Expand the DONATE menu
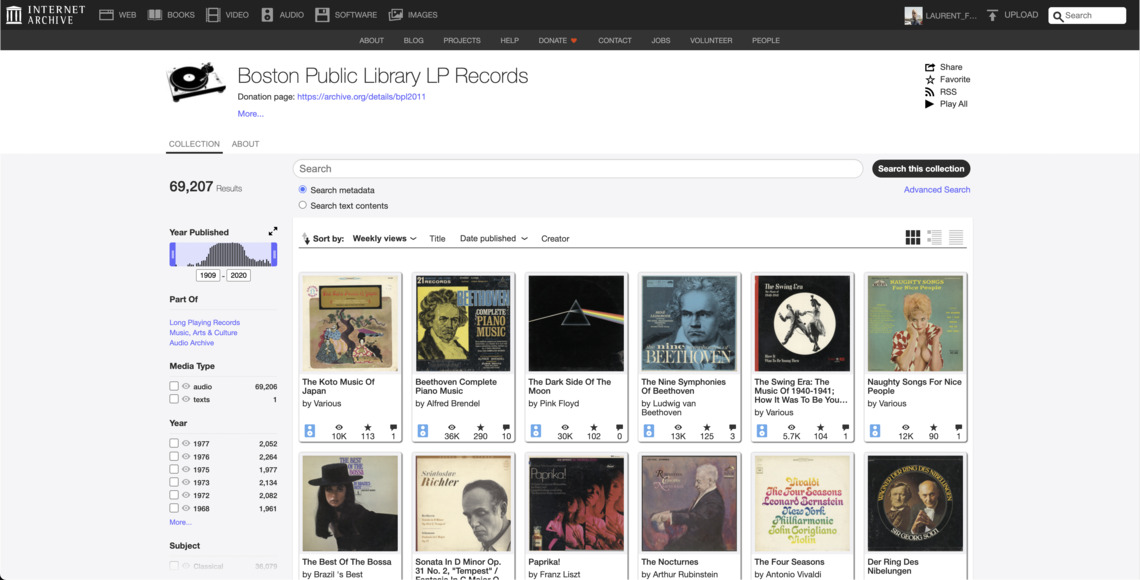This screenshot has width=1140, height=580. [x=556, y=40]
